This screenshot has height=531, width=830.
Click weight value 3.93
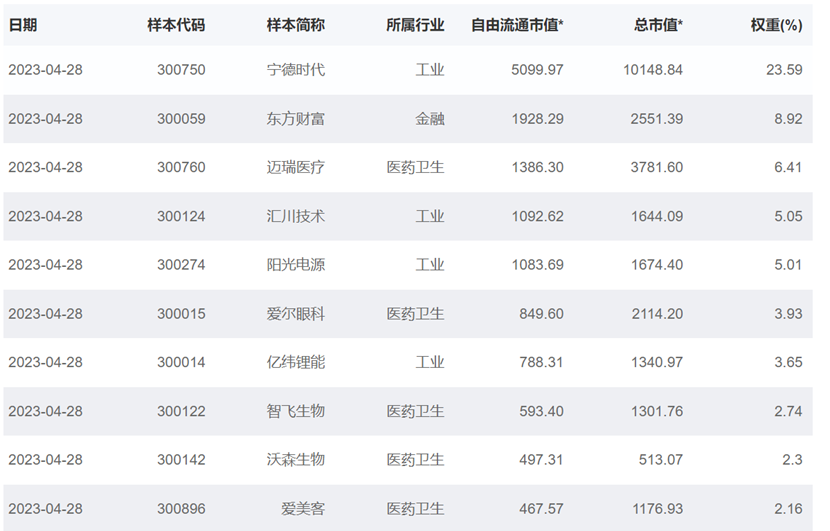coord(788,314)
